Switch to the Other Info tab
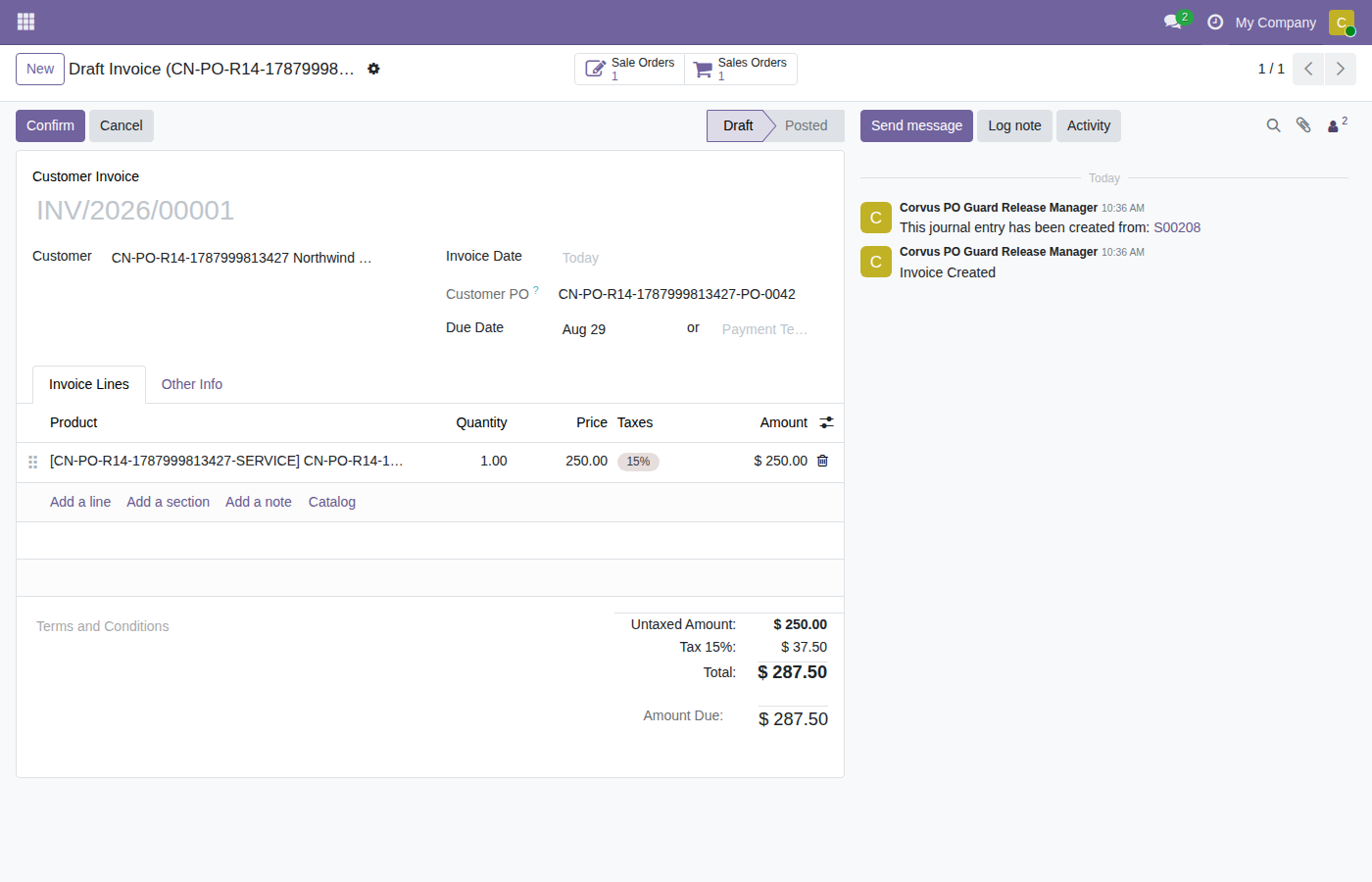The width and height of the screenshot is (1372, 882). tap(192, 384)
